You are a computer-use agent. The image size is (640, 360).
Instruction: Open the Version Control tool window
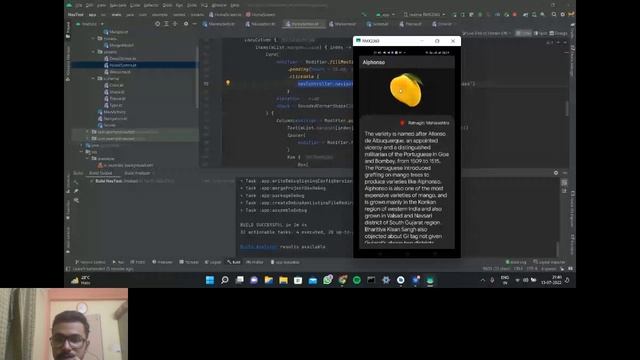90,262
